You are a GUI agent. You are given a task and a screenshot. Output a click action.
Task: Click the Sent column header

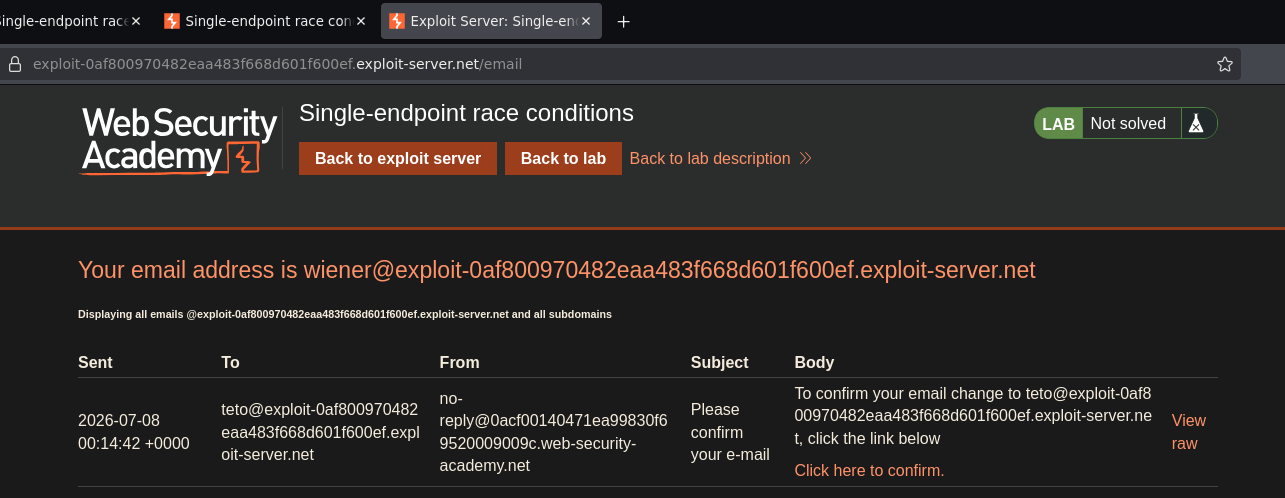[x=95, y=362]
